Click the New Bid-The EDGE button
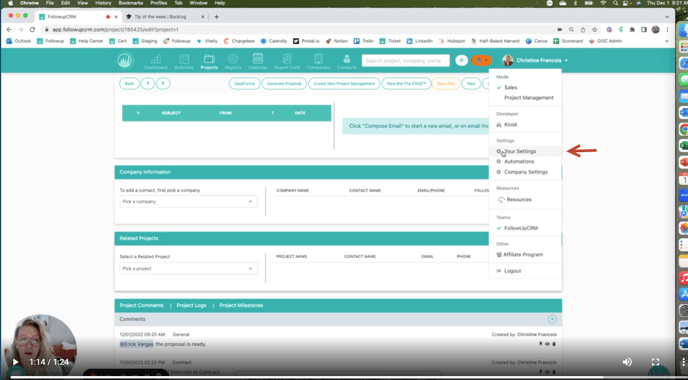 (406, 83)
